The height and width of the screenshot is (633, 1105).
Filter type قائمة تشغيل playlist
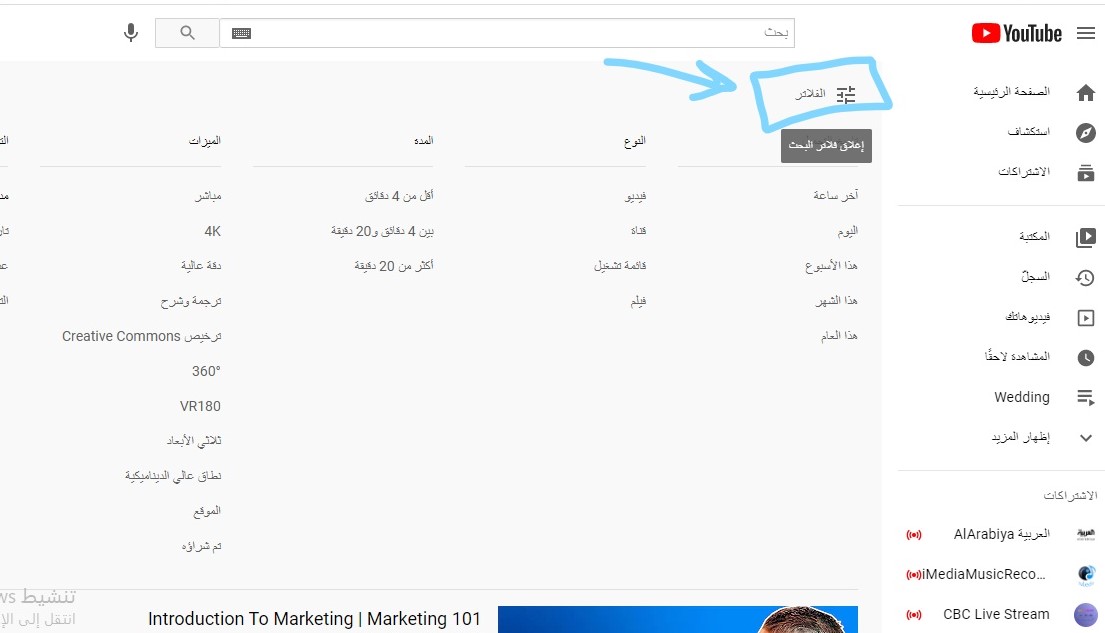[619, 266]
